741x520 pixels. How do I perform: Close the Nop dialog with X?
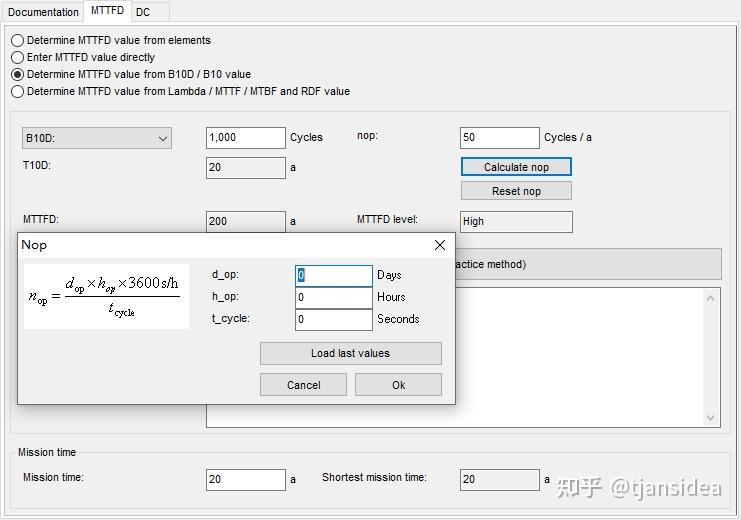pyautogui.click(x=439, y=245)
